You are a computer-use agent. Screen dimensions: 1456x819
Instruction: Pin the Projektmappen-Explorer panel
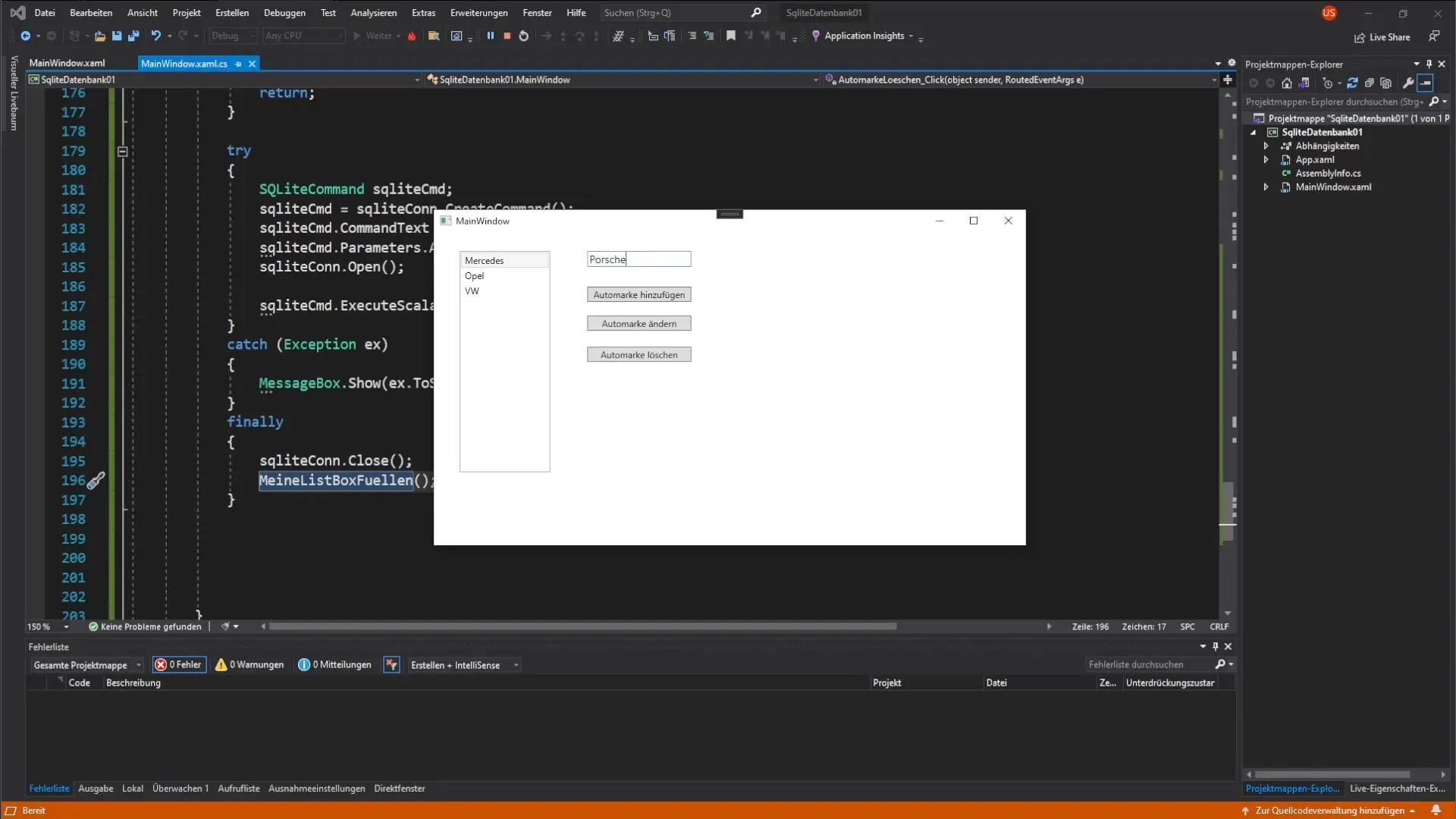pyautogui.click(x=1429, y=64)
